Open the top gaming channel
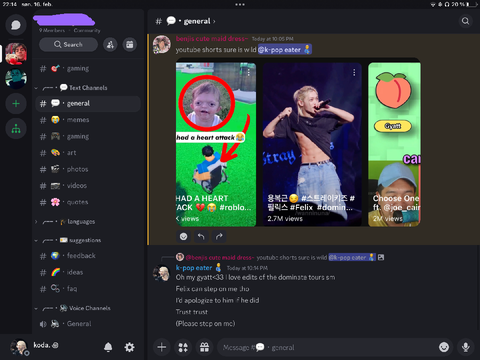 click(88, 69)
